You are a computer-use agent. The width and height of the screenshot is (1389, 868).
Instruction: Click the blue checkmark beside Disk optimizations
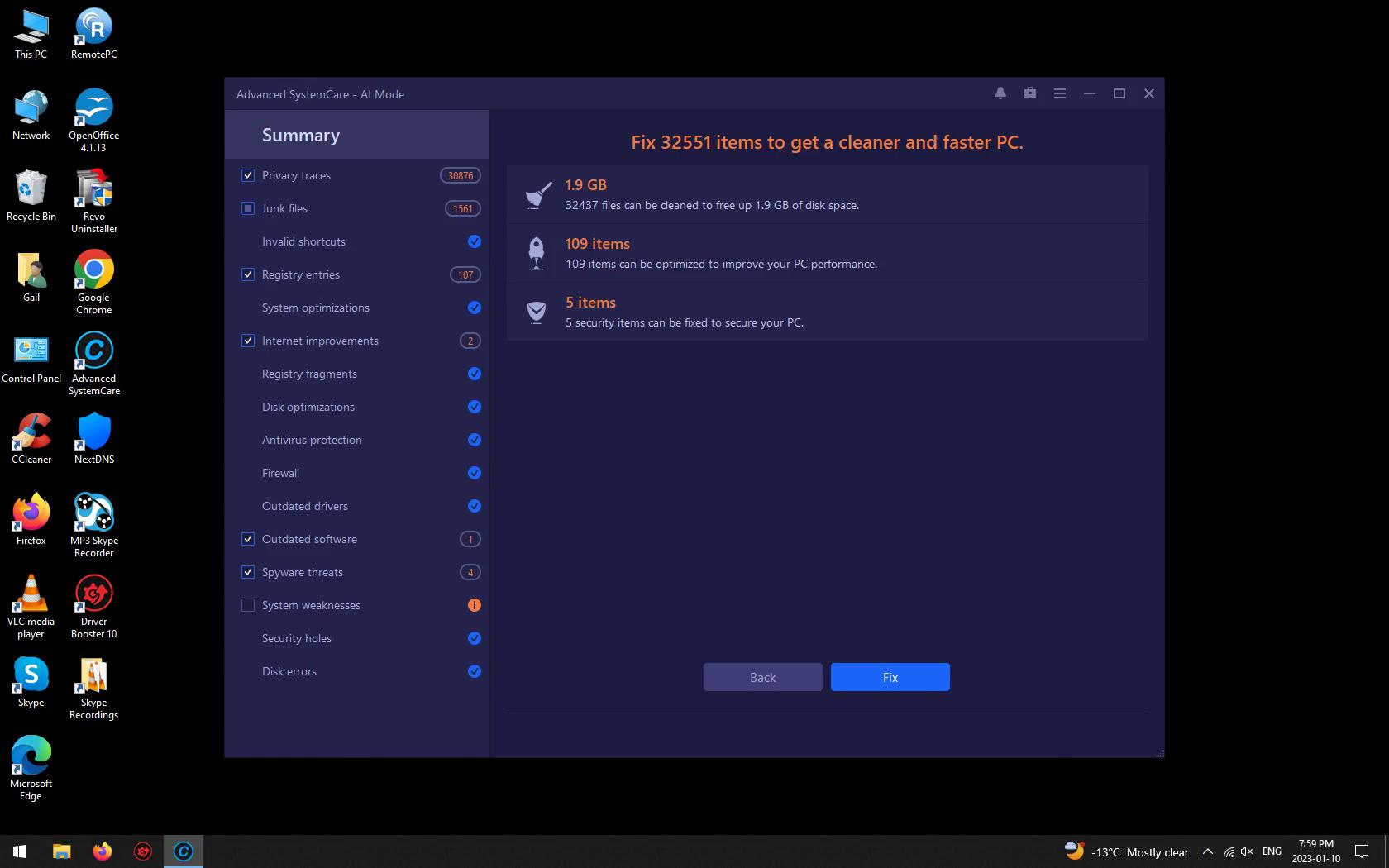coord(475,407)
